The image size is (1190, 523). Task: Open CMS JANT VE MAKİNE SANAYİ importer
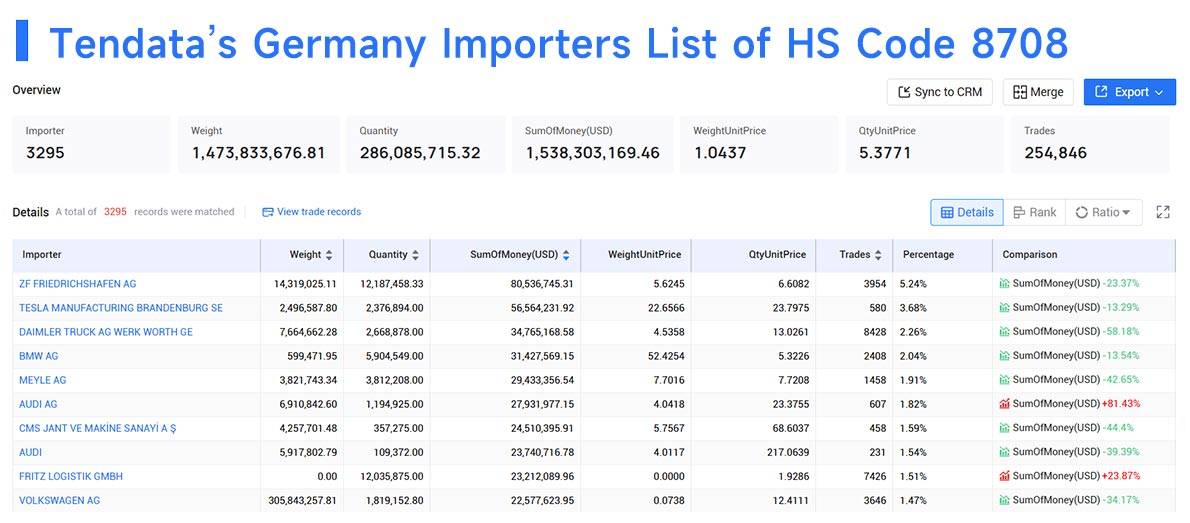(97, 428)
